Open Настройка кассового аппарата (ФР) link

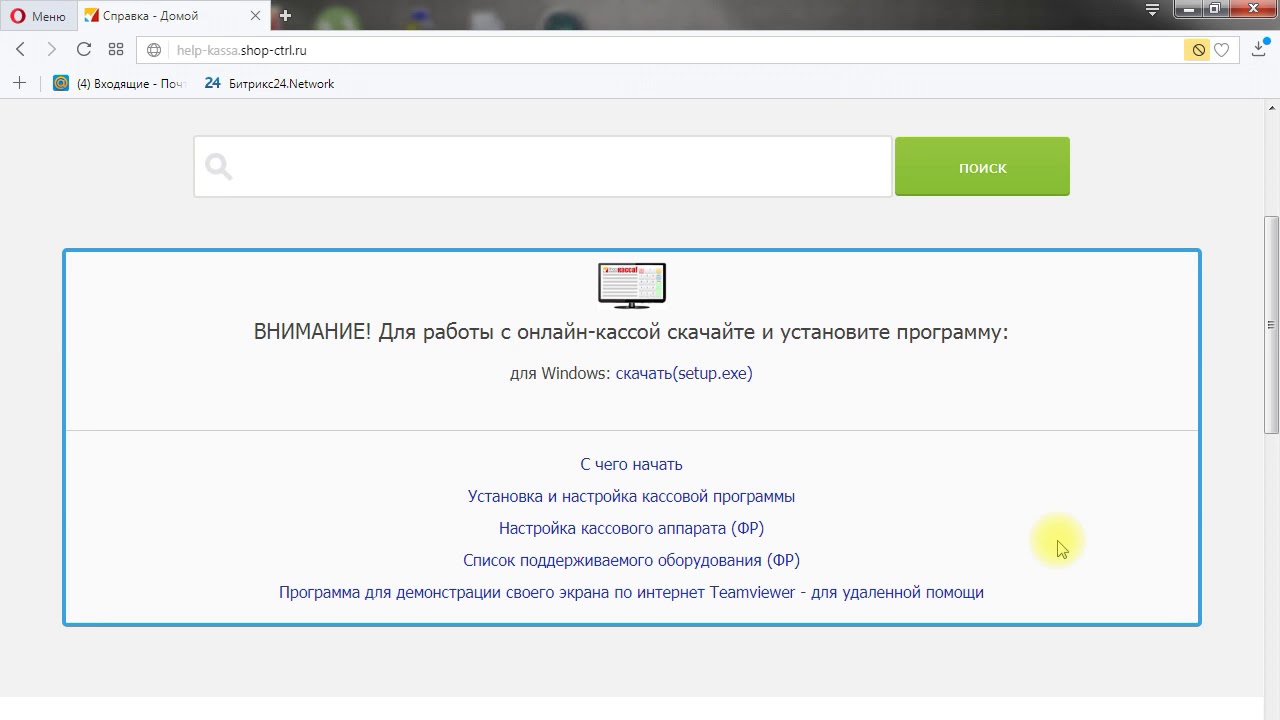(x=631, y=528)
